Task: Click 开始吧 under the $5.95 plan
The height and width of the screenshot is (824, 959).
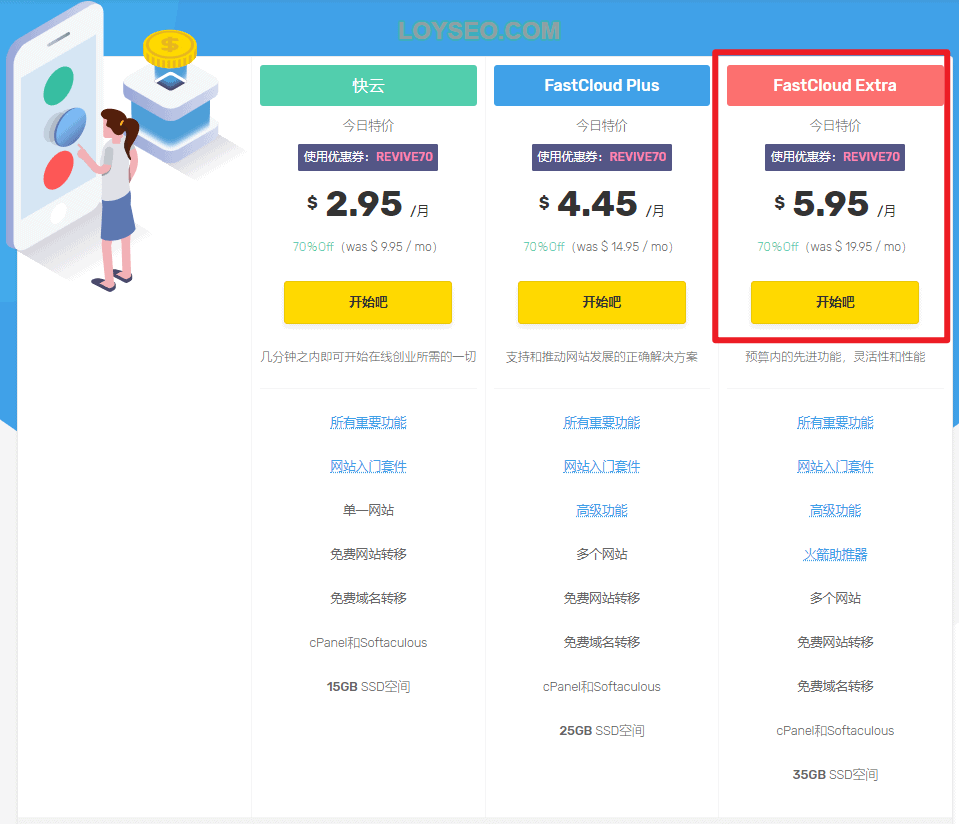Action: (x=835, y=302)
